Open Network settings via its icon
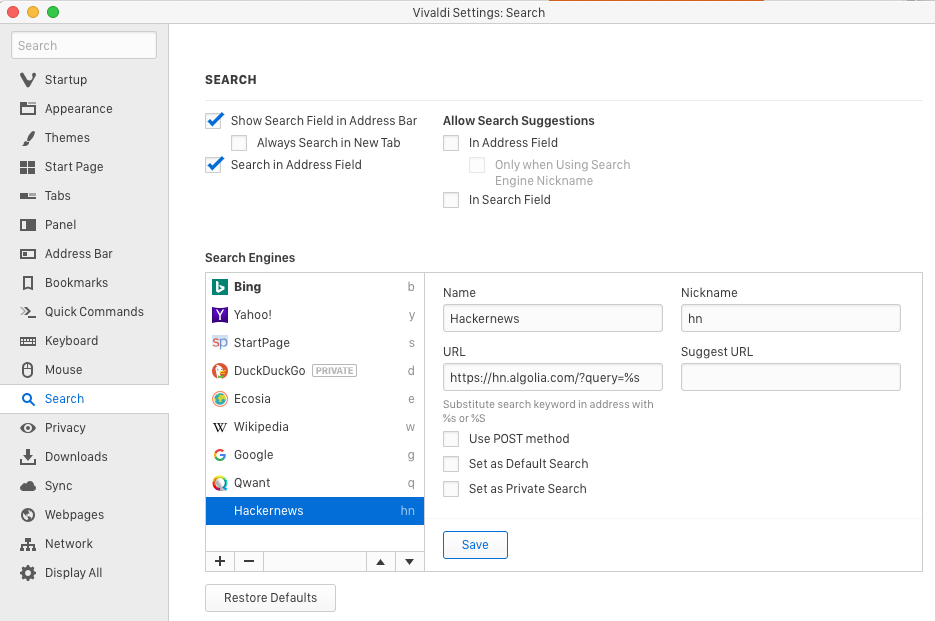The image size is (935, 621). coord(70,543)
